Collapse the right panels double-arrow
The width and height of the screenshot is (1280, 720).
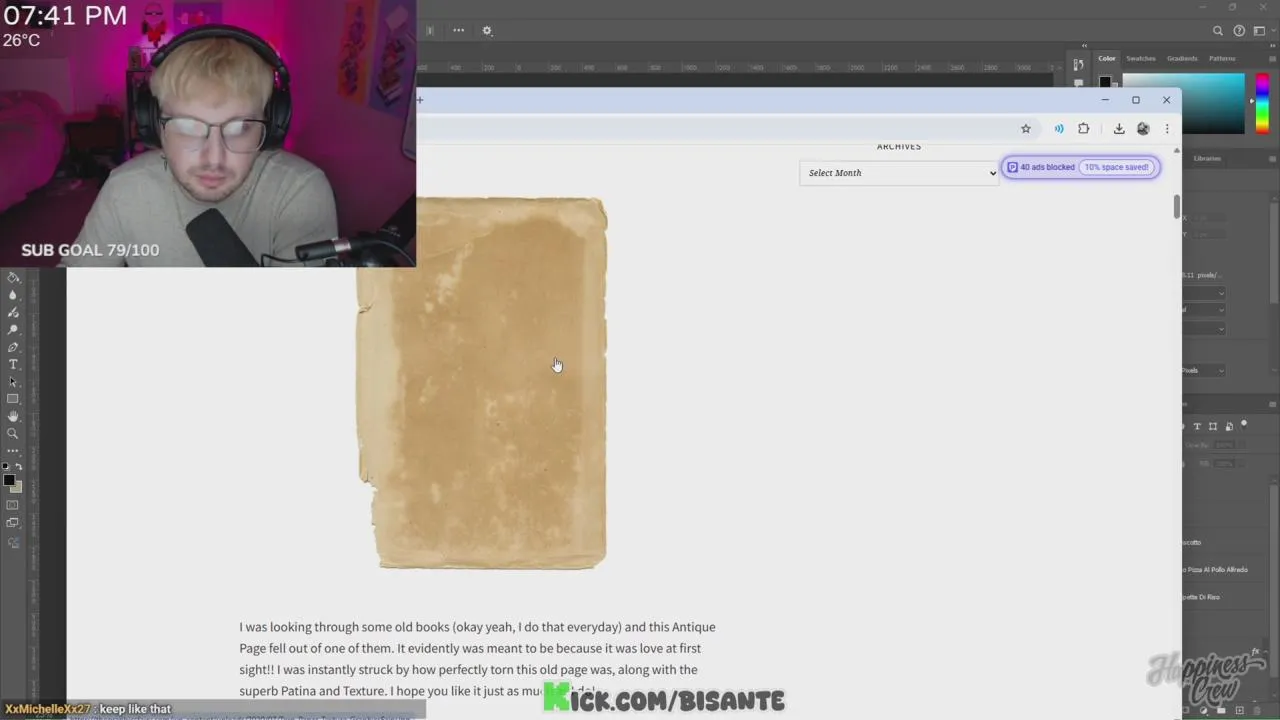(x=1271, y=45)
